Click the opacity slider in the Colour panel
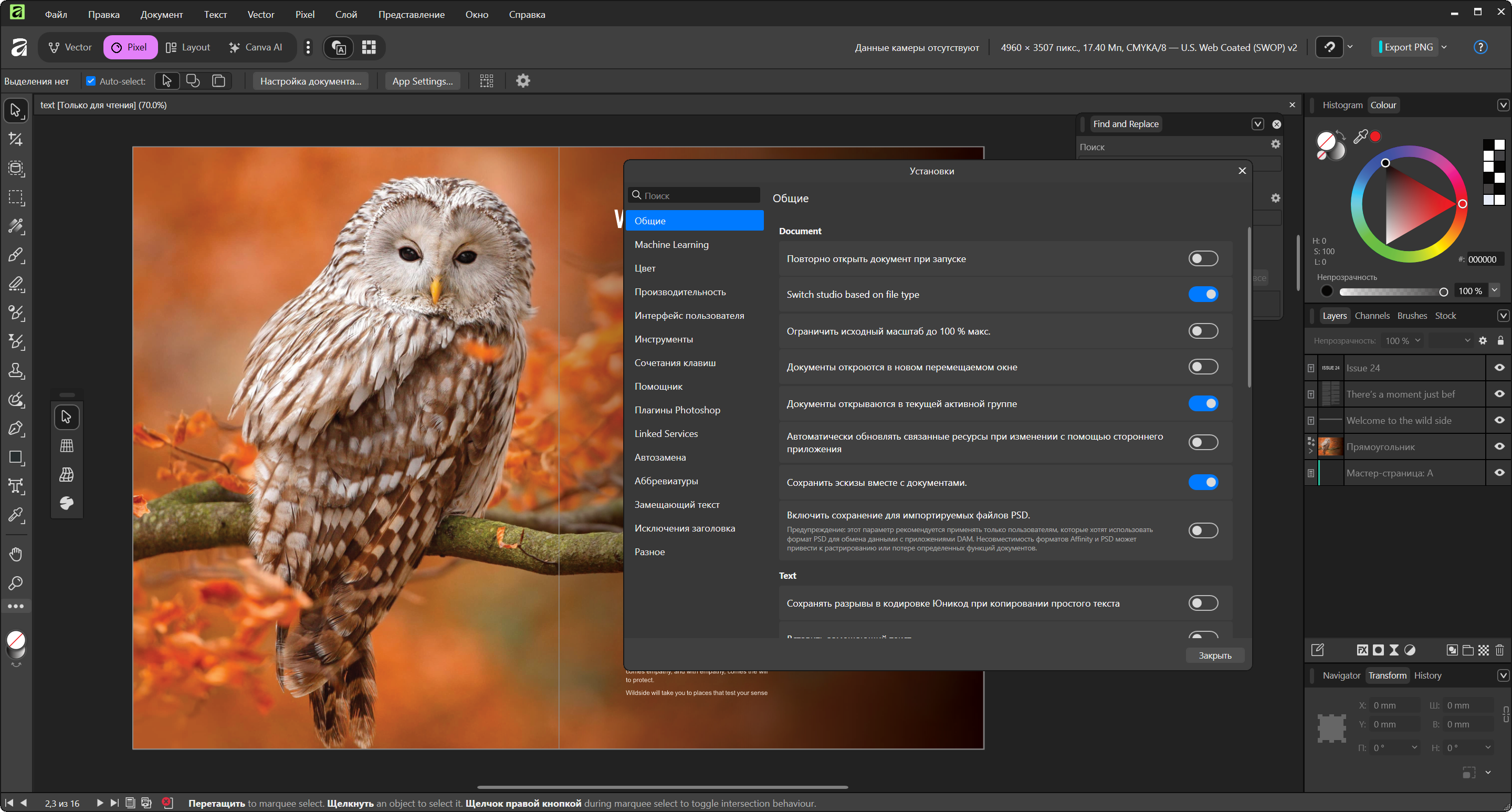 click(1391, 291)
